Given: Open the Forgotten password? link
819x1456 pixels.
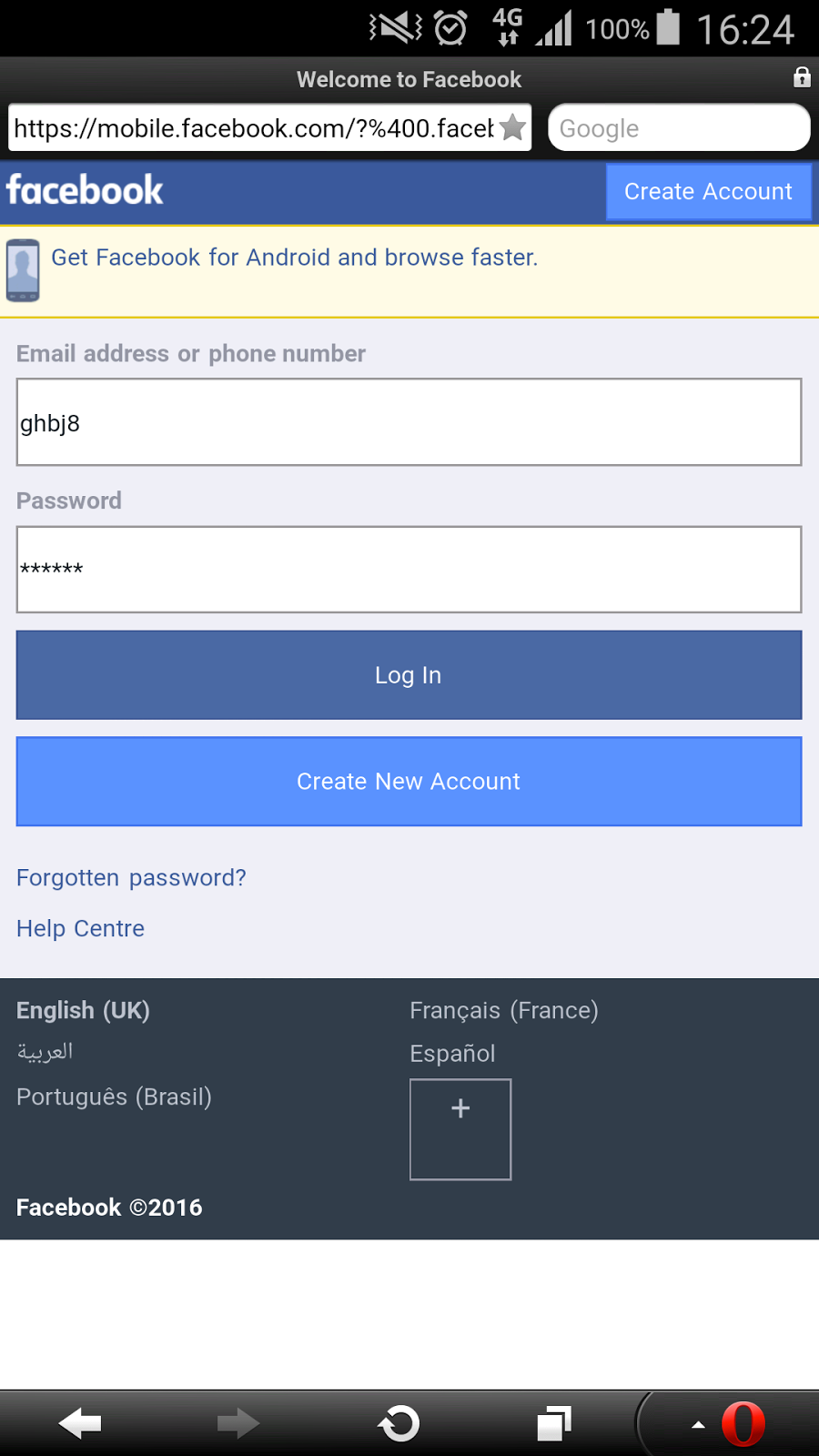Looking at the screenshot, I should pyautogui.click(x=131, y=878).
